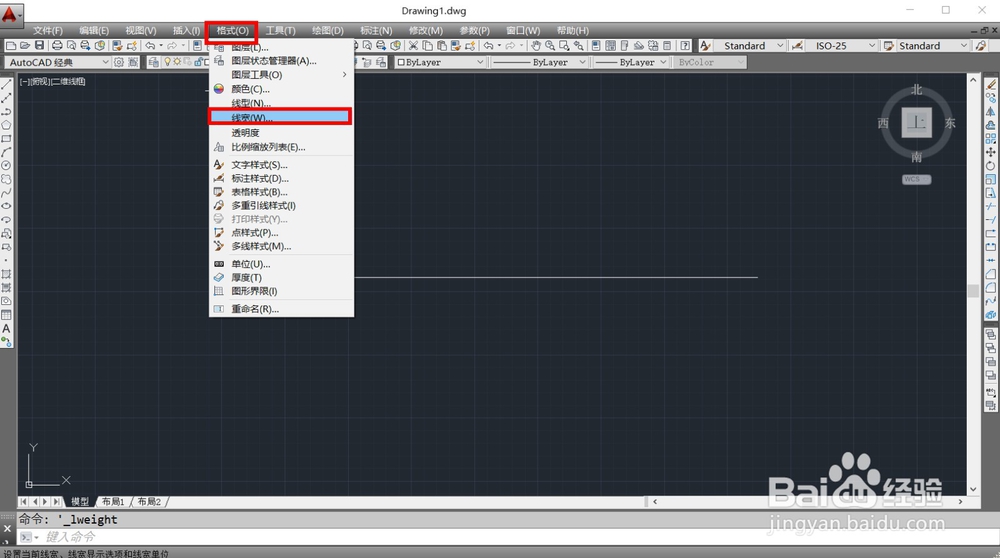Select the Pan hand tool

point(536,45)
